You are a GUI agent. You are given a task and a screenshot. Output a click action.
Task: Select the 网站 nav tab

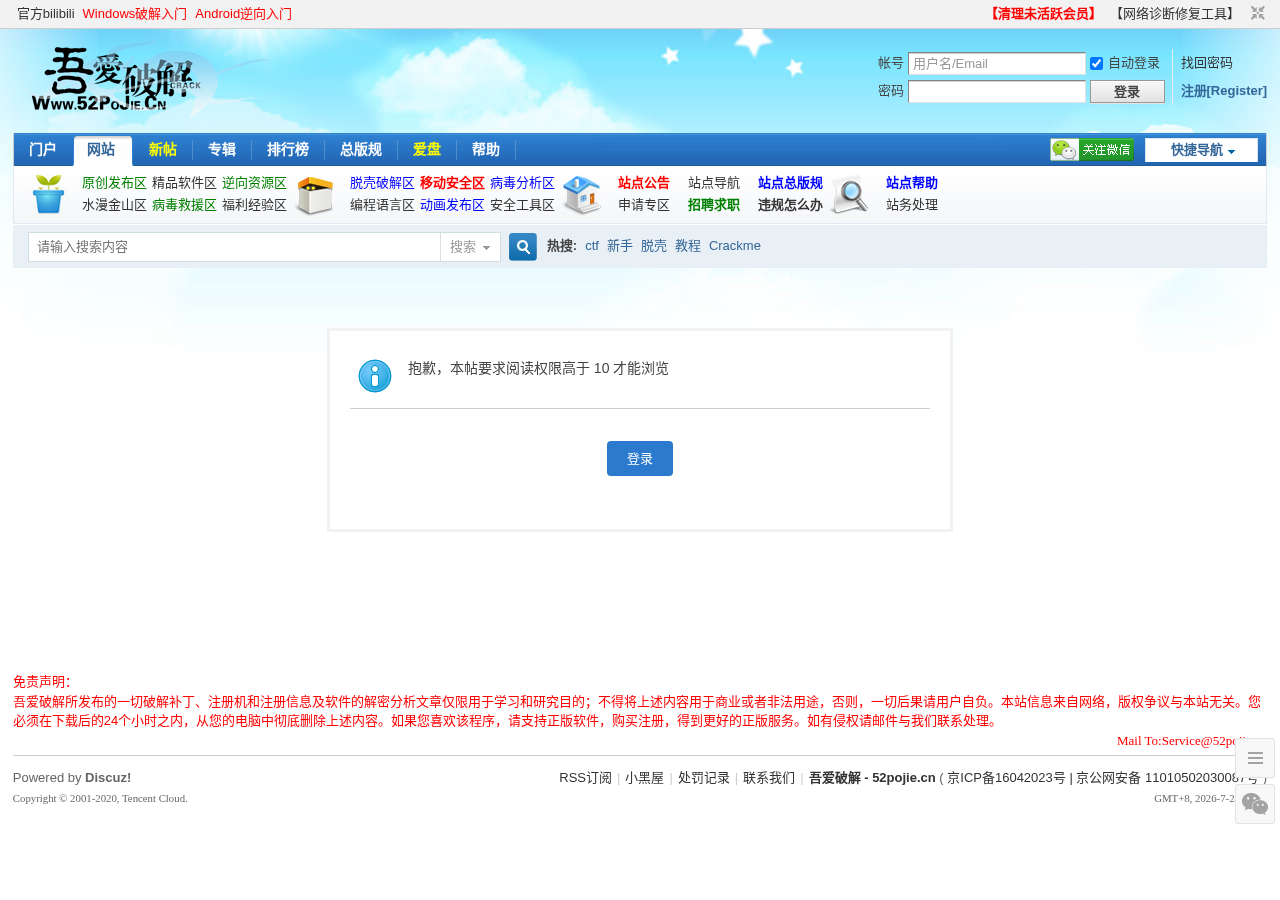pos(102,151)
